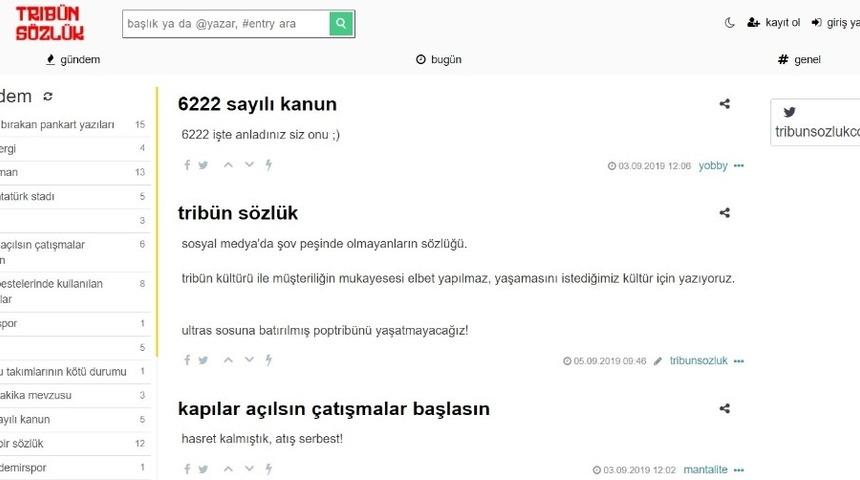Toggle dark mode moon icon
The height and width of the screenshot is (480, 860).
(729, 23)
